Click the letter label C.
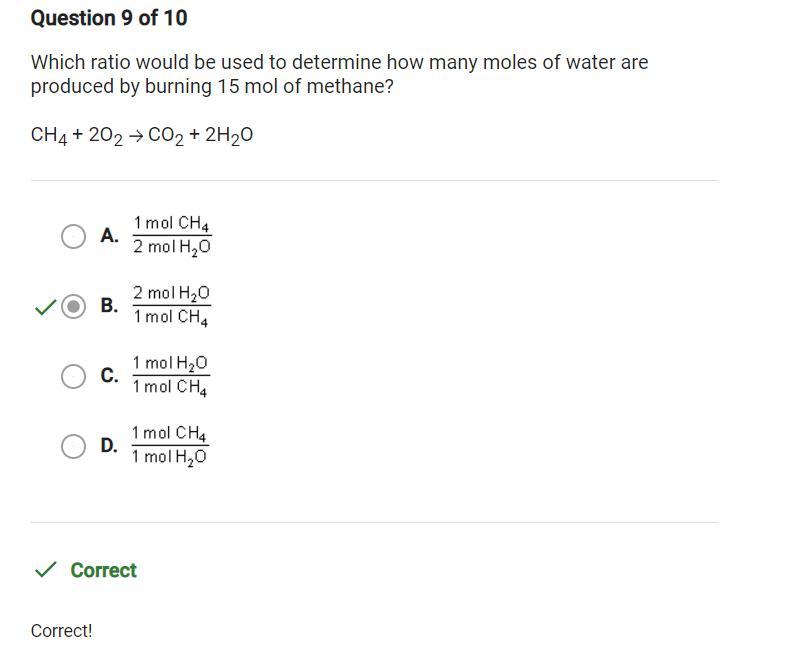This screenshot has height=650, width=787. tap(109, 376)
